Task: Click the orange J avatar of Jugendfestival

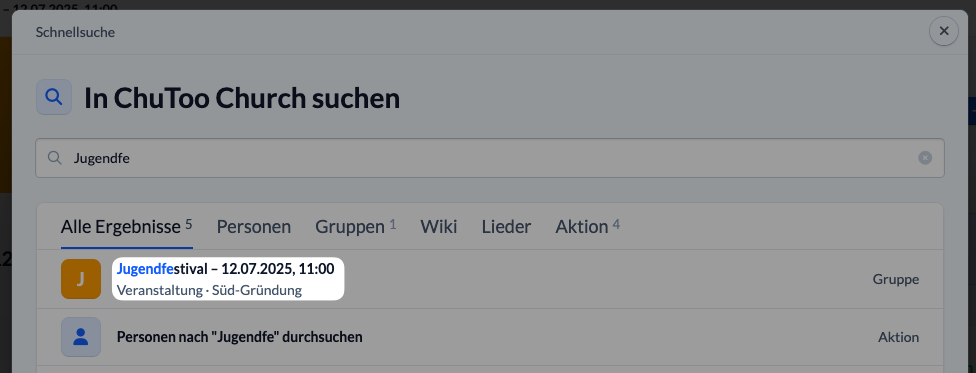Action: pos(81,279)
